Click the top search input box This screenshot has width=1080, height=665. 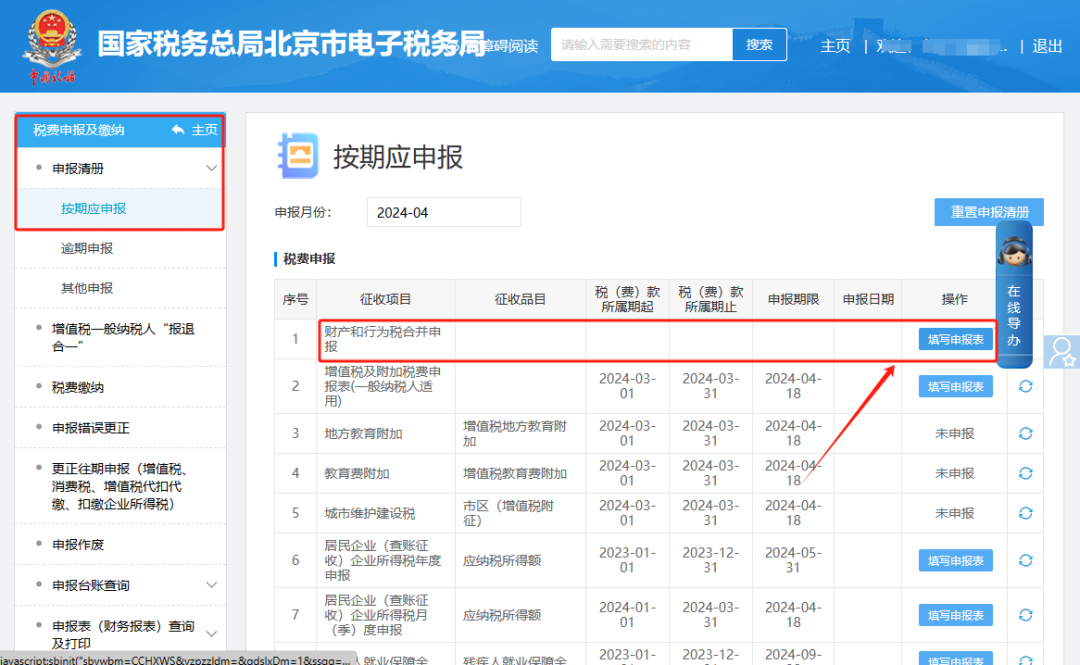point(641,45)
